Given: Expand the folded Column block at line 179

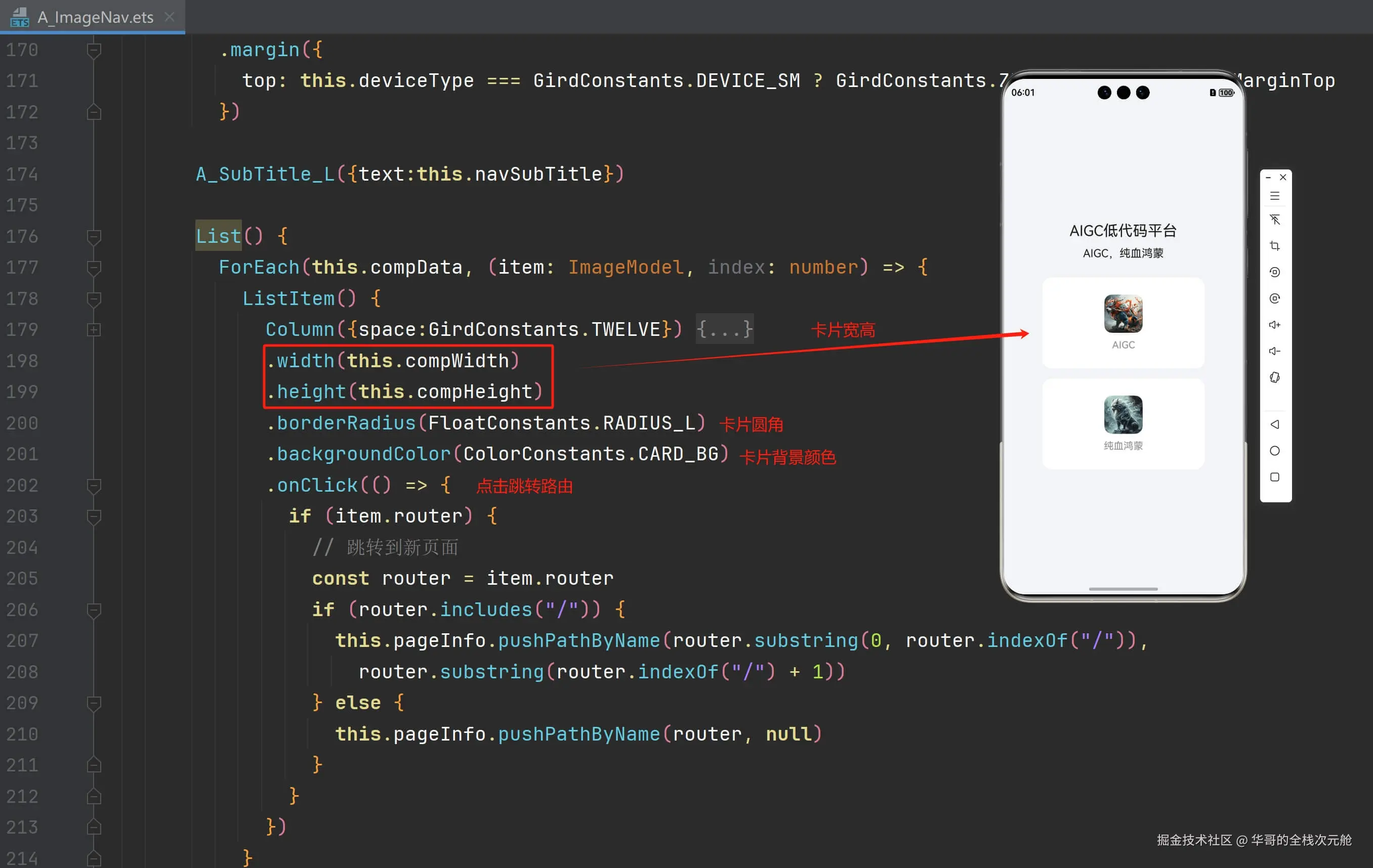Looking at the screenshot, I should click(94, 330).
